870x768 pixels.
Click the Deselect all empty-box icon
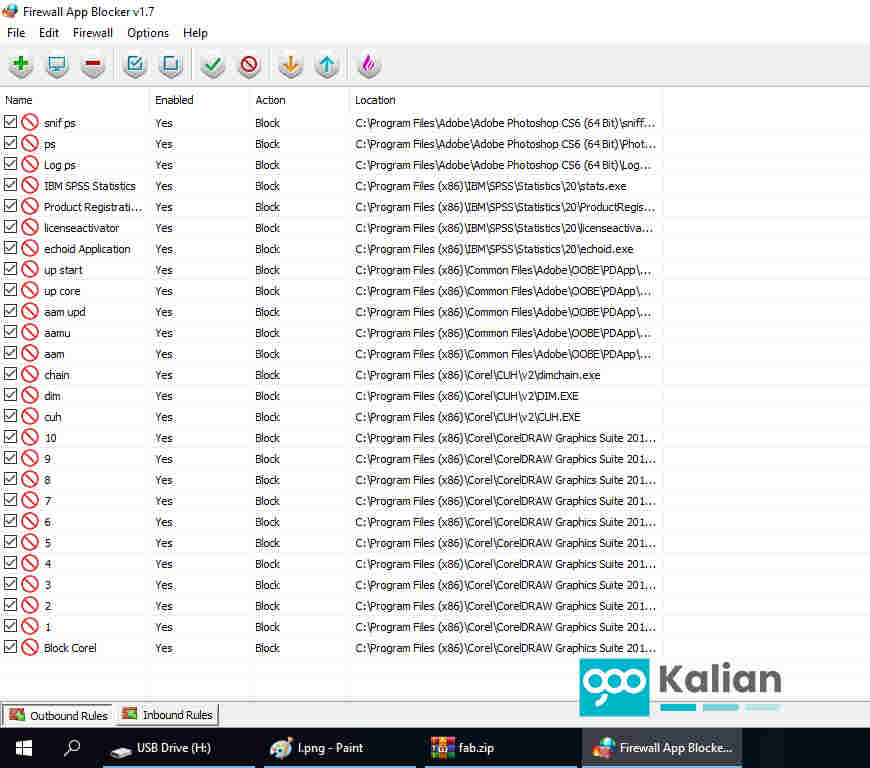tap(171, 65)
